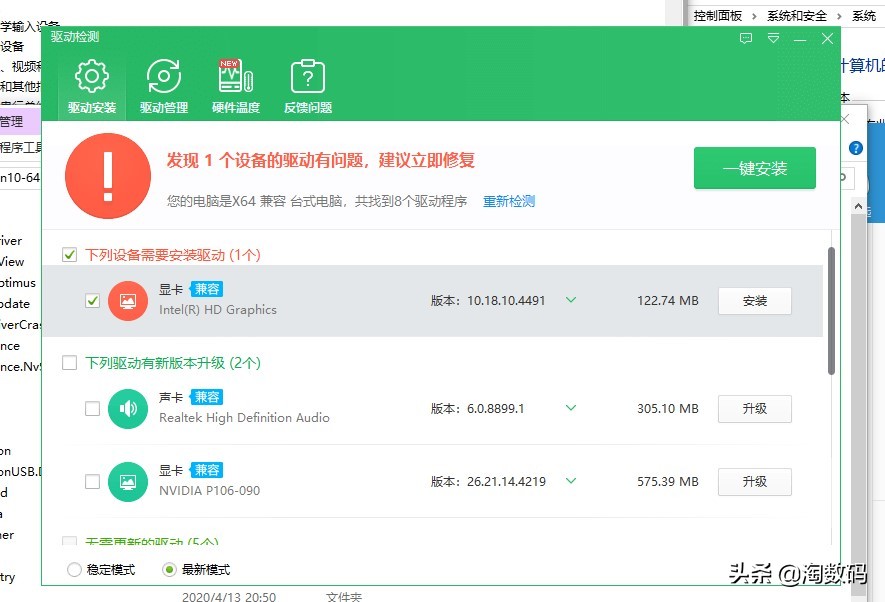Click the Intel HD Graphics display card icon
Image resolution: width=885 pixels, height=602 pixels.
[128, 301]
